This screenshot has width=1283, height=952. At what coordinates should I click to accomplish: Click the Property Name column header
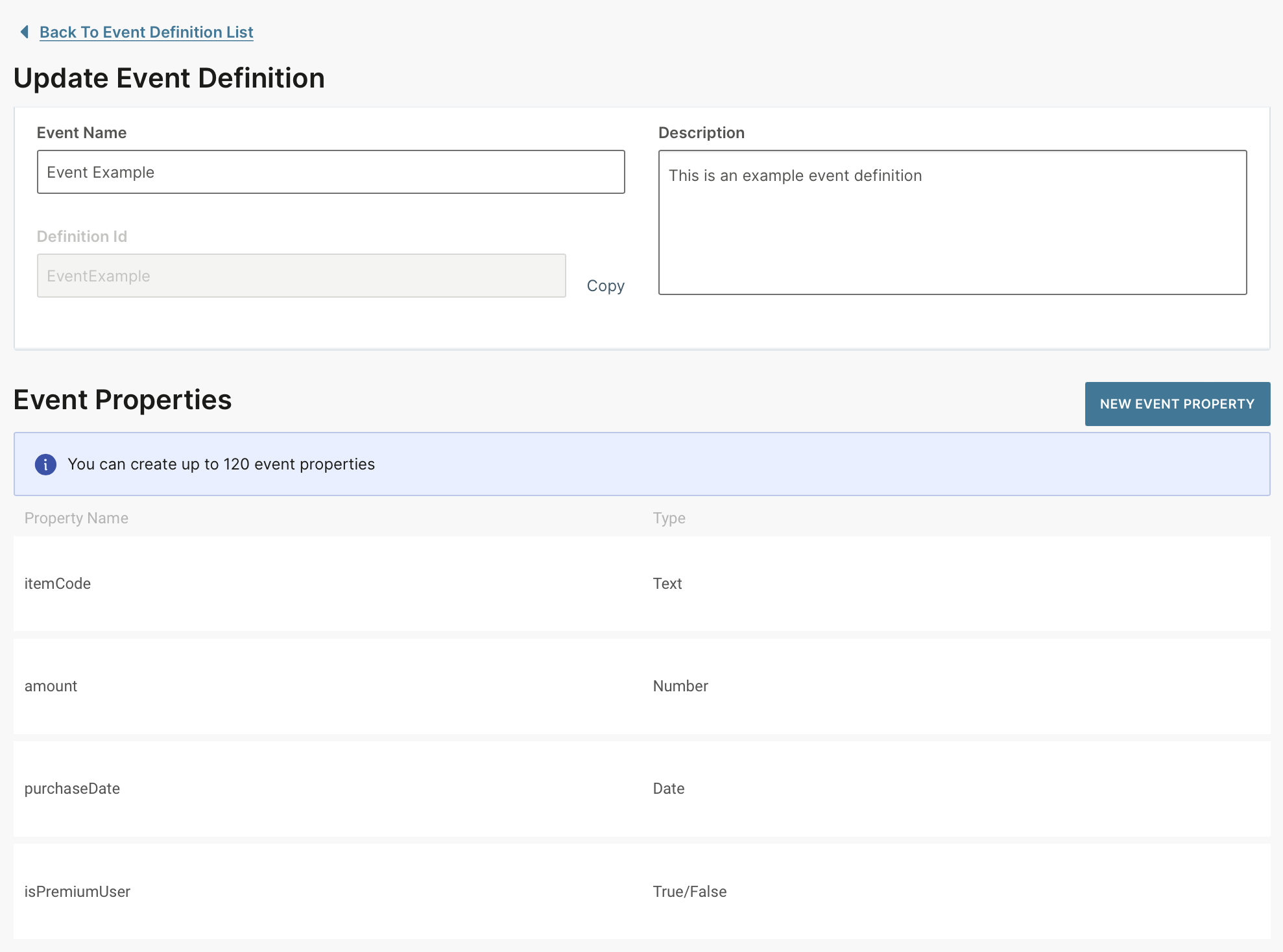pyautogui.click(x=76, y=518)
